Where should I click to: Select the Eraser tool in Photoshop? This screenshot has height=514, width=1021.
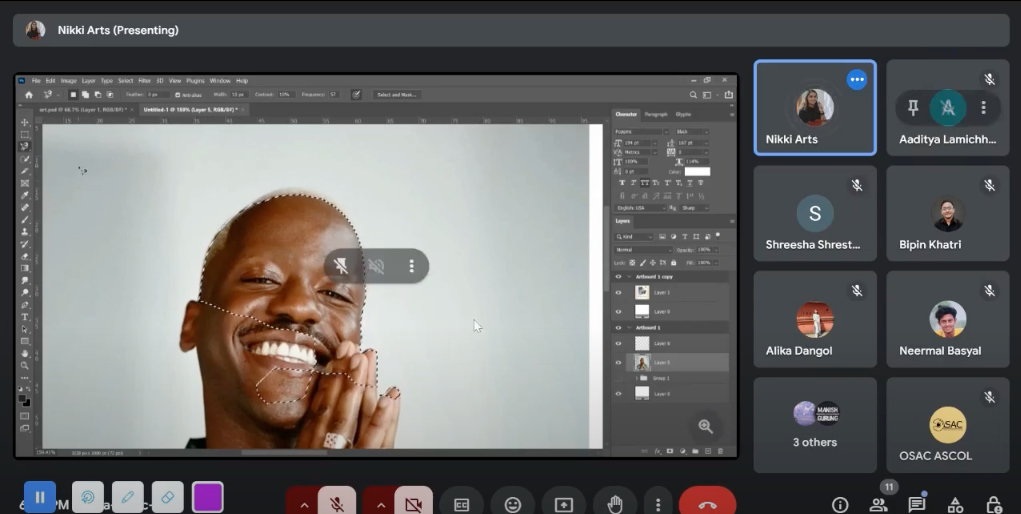[x=25, y=256]
